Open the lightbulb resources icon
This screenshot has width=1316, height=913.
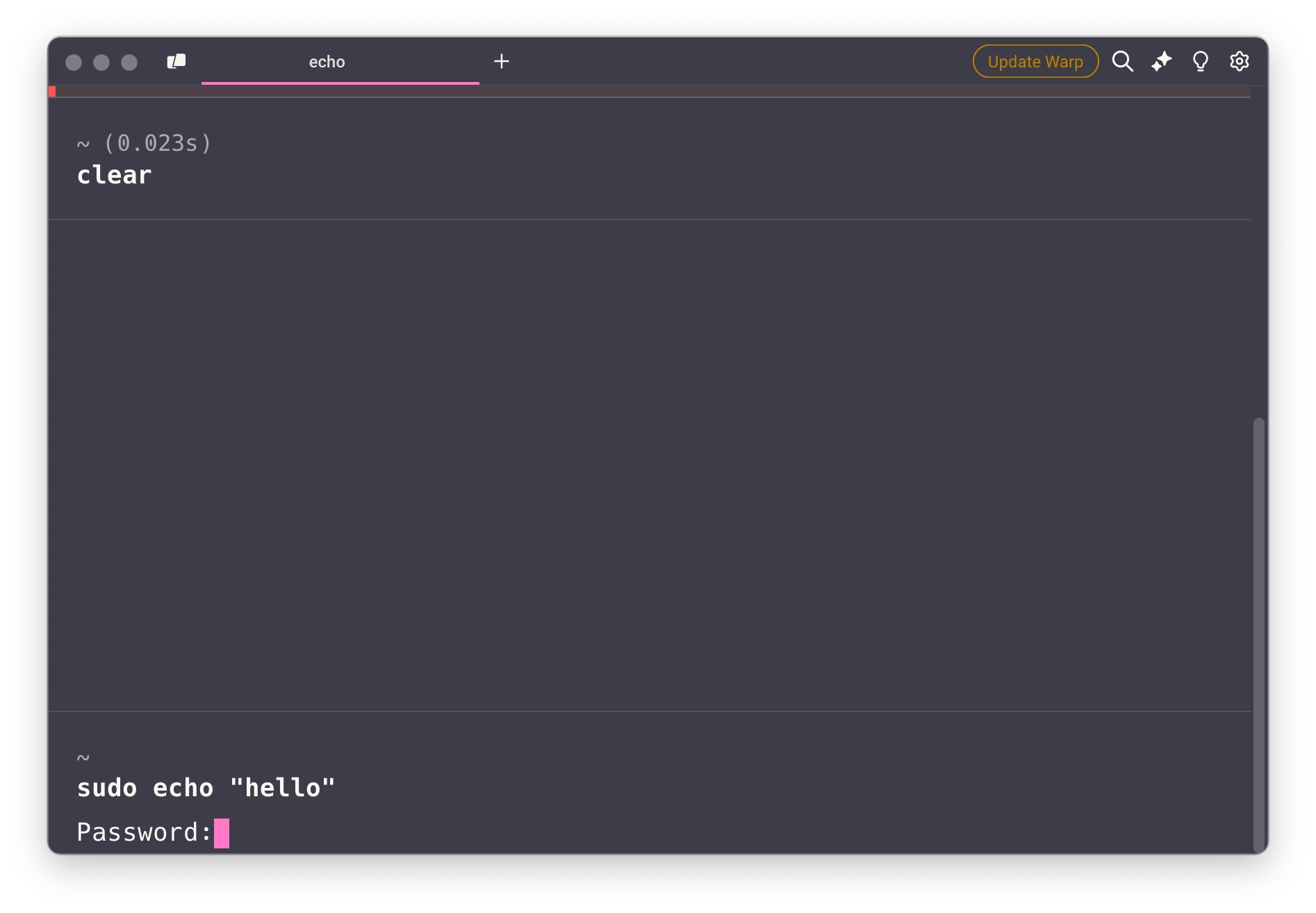click(x=1200, y=62)
